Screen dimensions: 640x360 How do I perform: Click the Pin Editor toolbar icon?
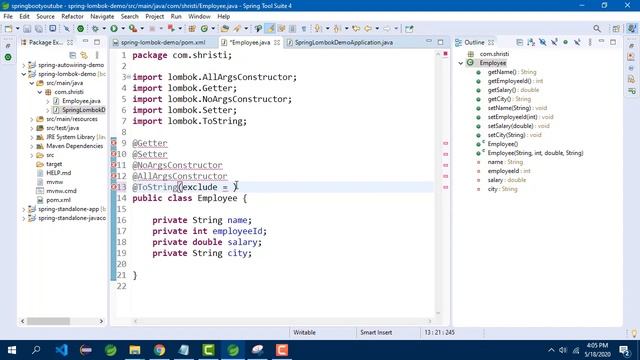tap(409, 29)
